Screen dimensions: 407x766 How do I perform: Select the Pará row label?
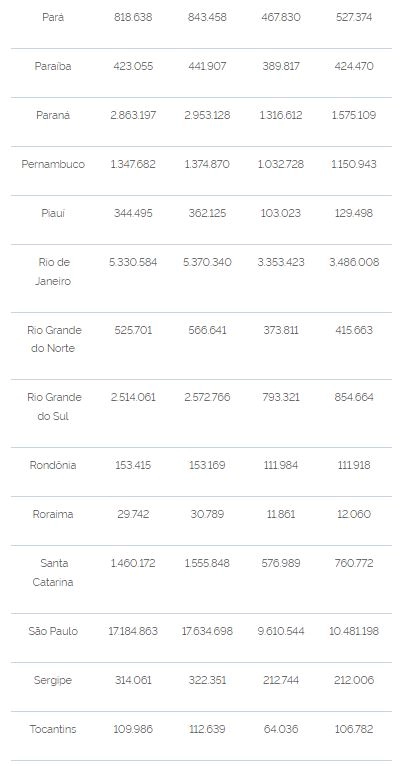coord(53,18)
